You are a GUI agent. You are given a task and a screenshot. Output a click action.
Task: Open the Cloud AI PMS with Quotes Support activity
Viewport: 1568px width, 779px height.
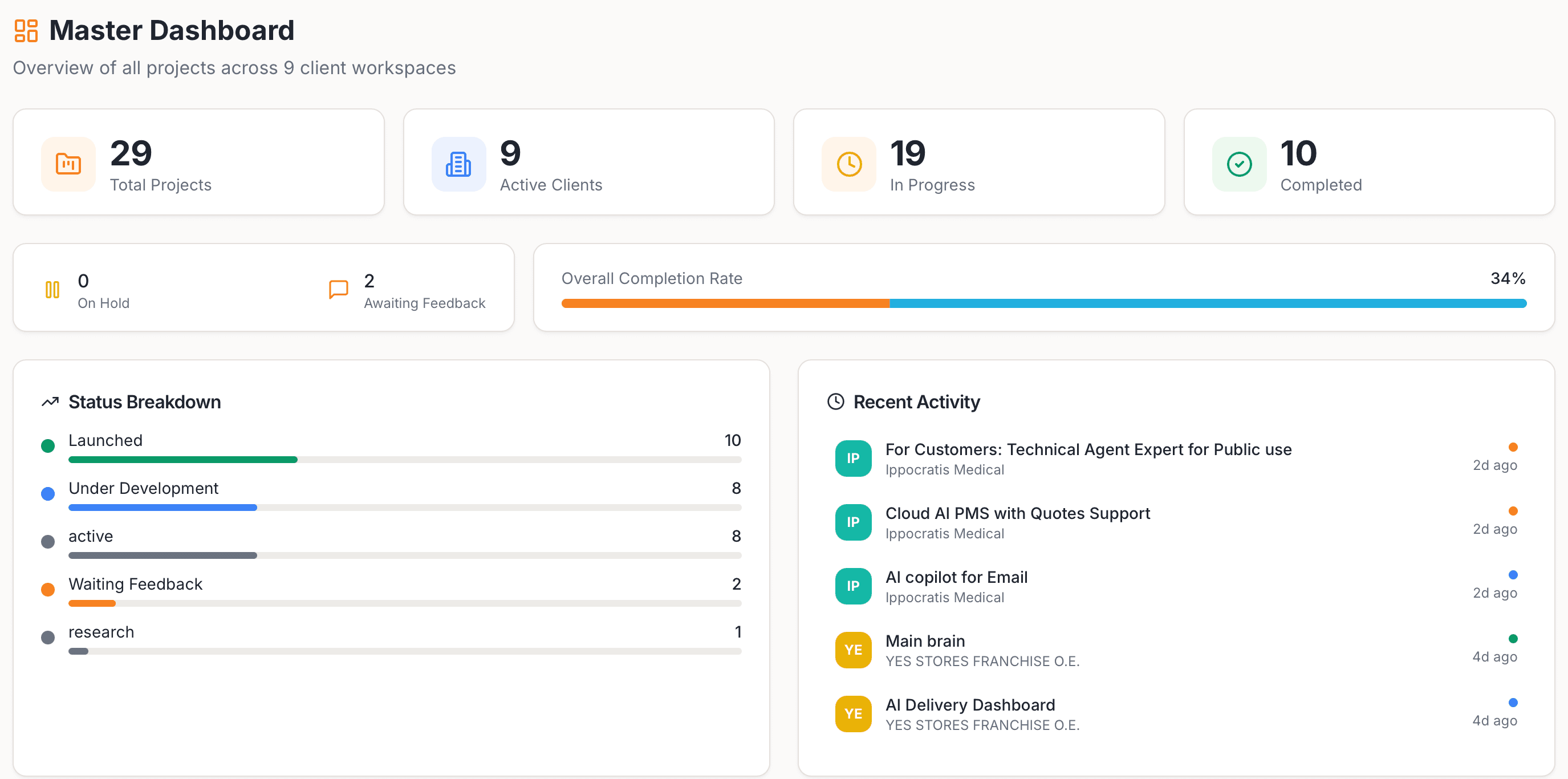click(1017, 514)
